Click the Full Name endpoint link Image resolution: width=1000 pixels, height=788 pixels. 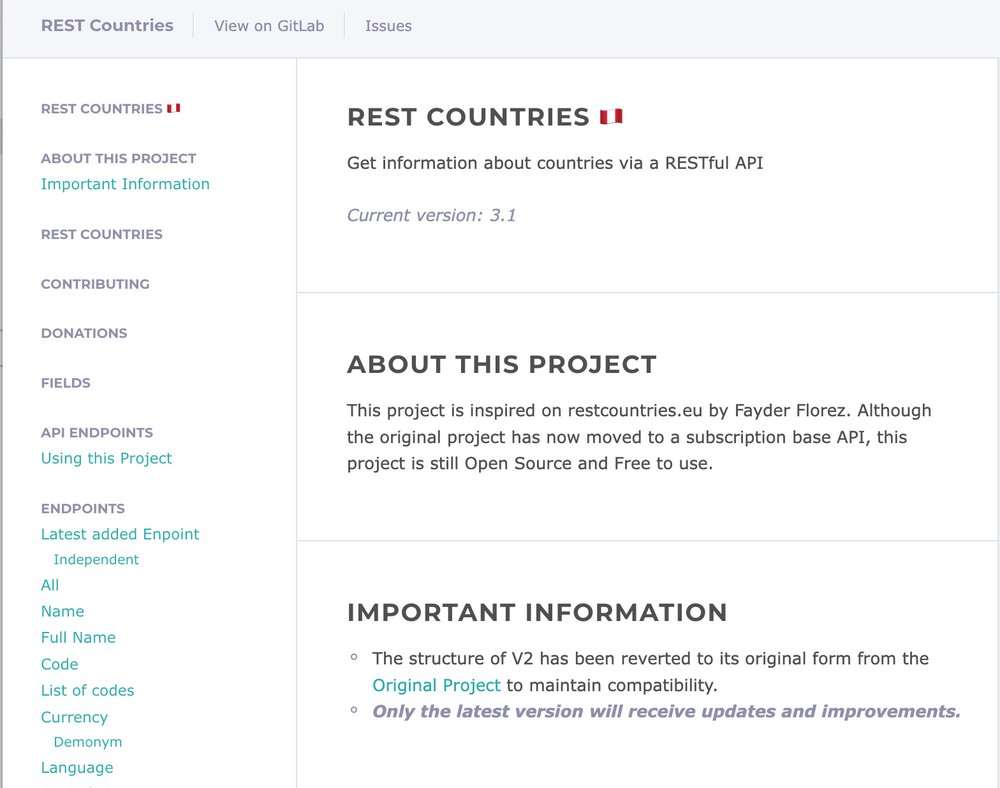78,637
